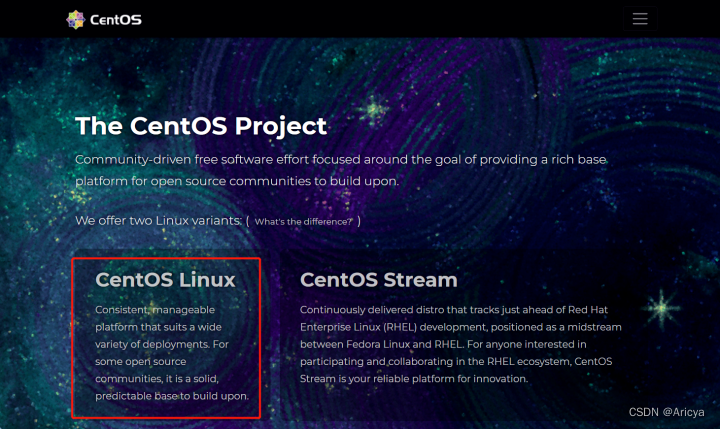This screenshot has width=720, height=429.
Task: Select the CentOS Stream heading
Action: click(379, 280)
